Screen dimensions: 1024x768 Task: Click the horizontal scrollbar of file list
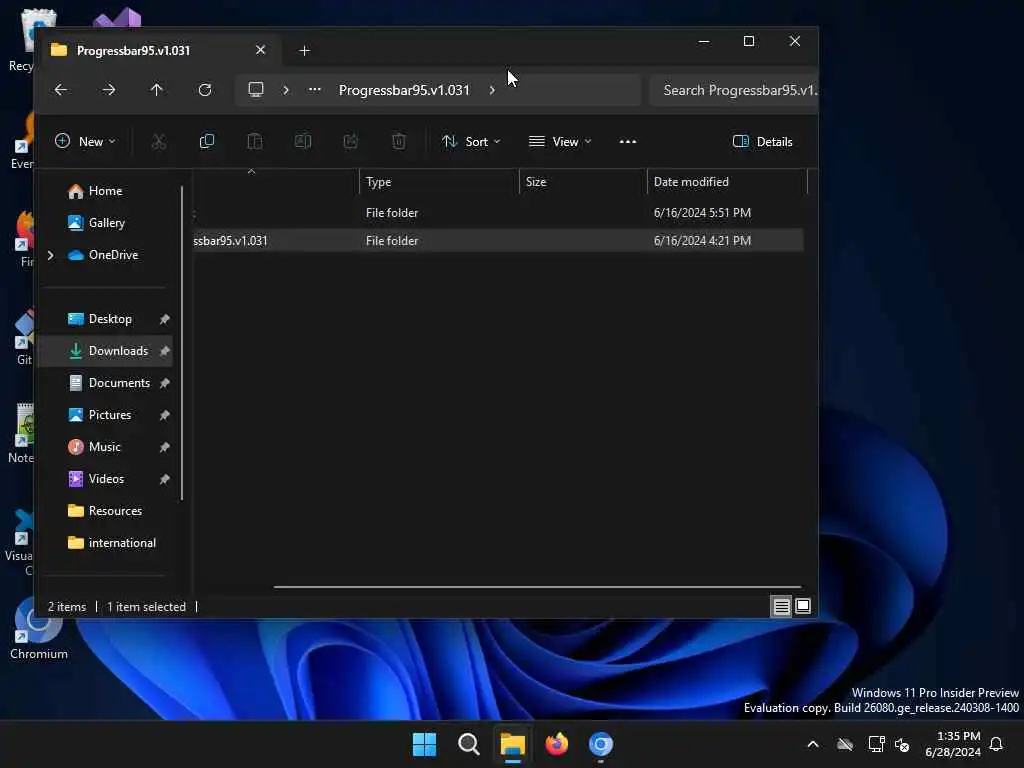point(537,587)
